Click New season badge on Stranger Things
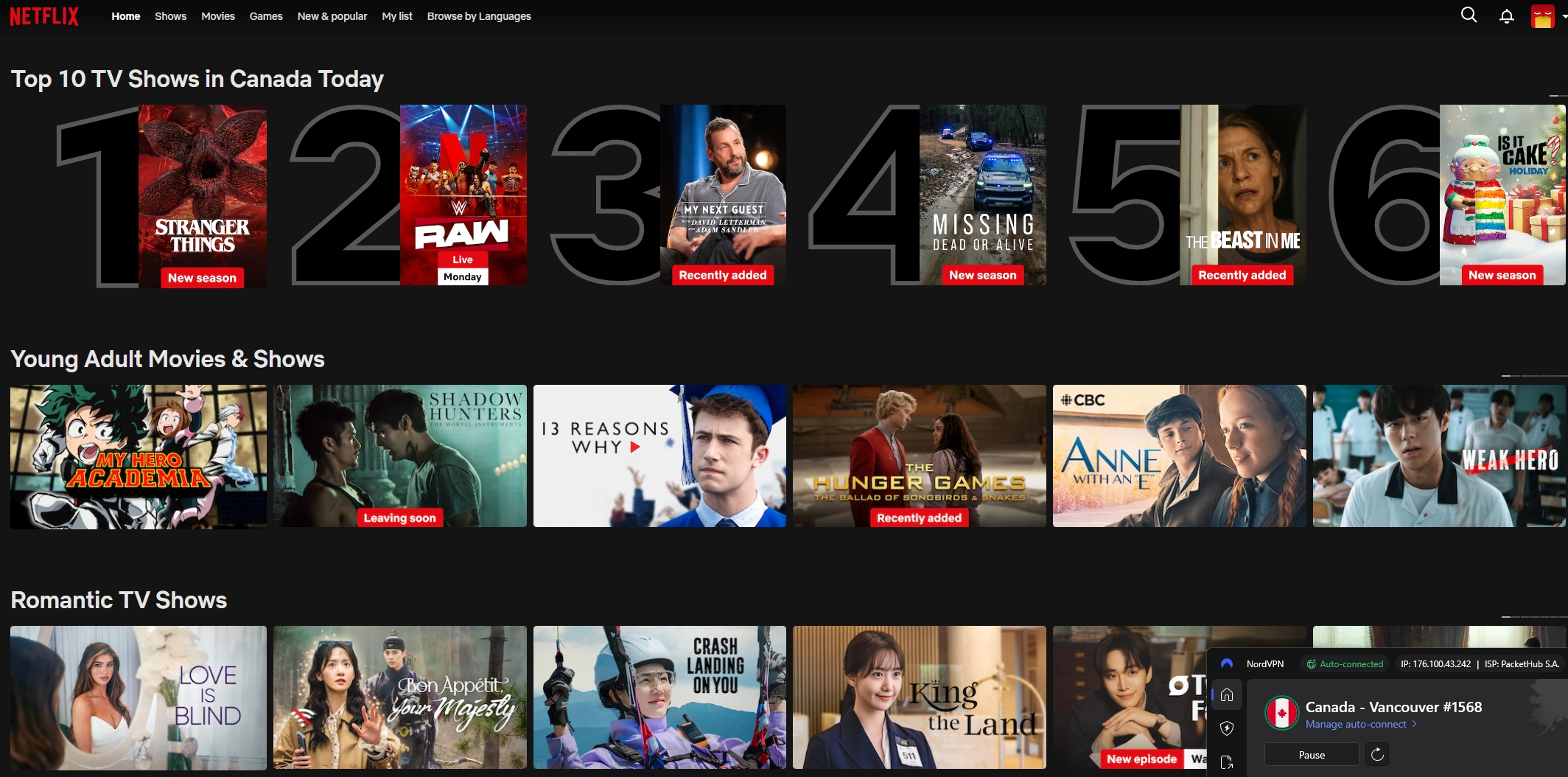Image resolution: width=1568 pixels, height=777 pixels. pos(202,278)
